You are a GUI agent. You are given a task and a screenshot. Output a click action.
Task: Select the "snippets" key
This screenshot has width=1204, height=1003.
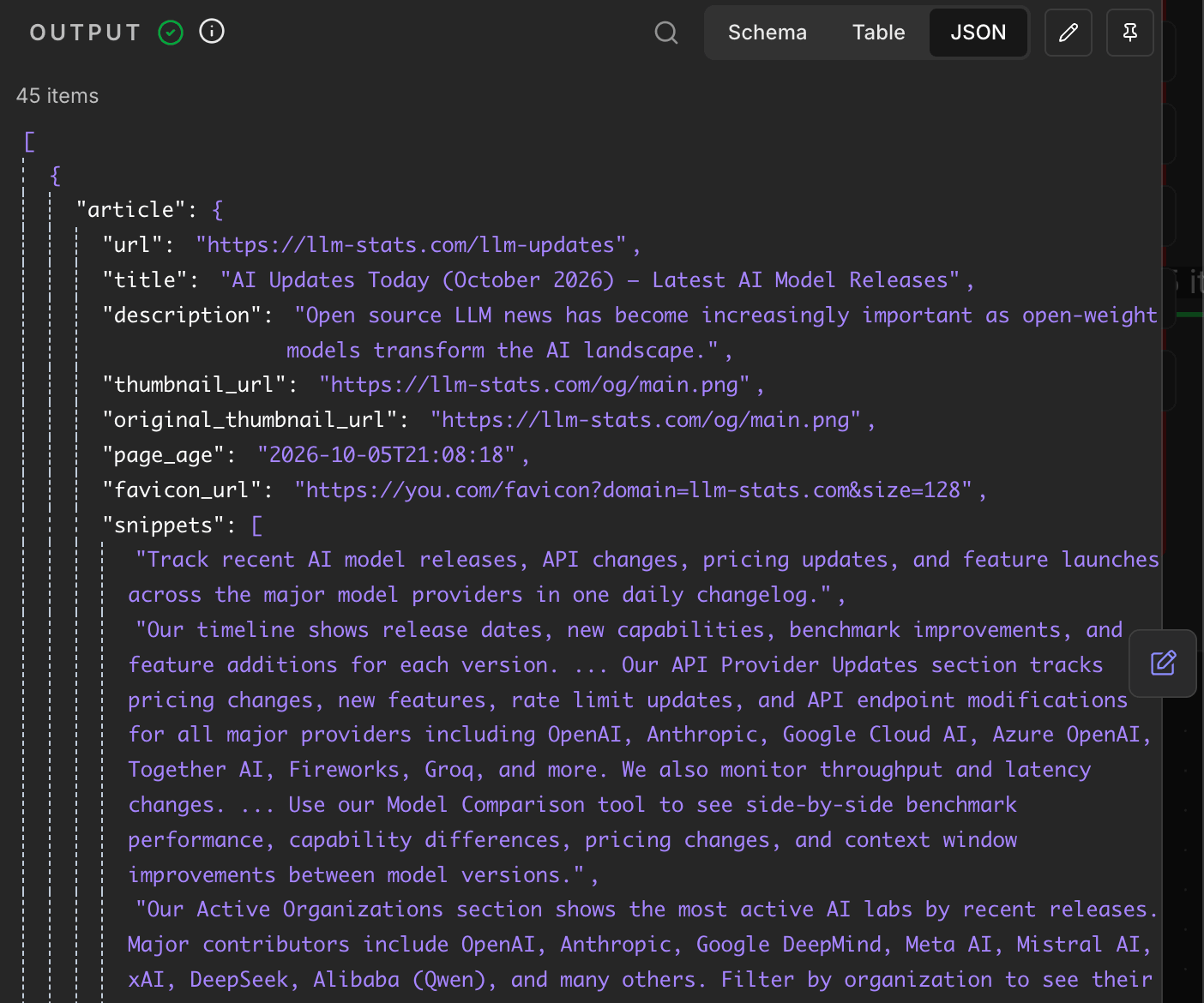[x=163, y=526]
